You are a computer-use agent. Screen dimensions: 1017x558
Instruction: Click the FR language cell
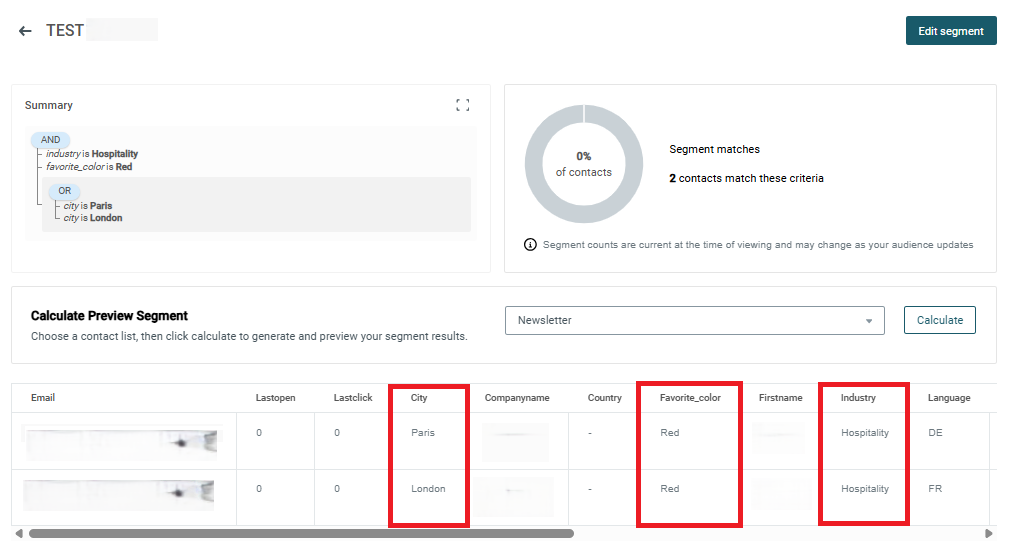pyautogui.click(x=935, y=489)
